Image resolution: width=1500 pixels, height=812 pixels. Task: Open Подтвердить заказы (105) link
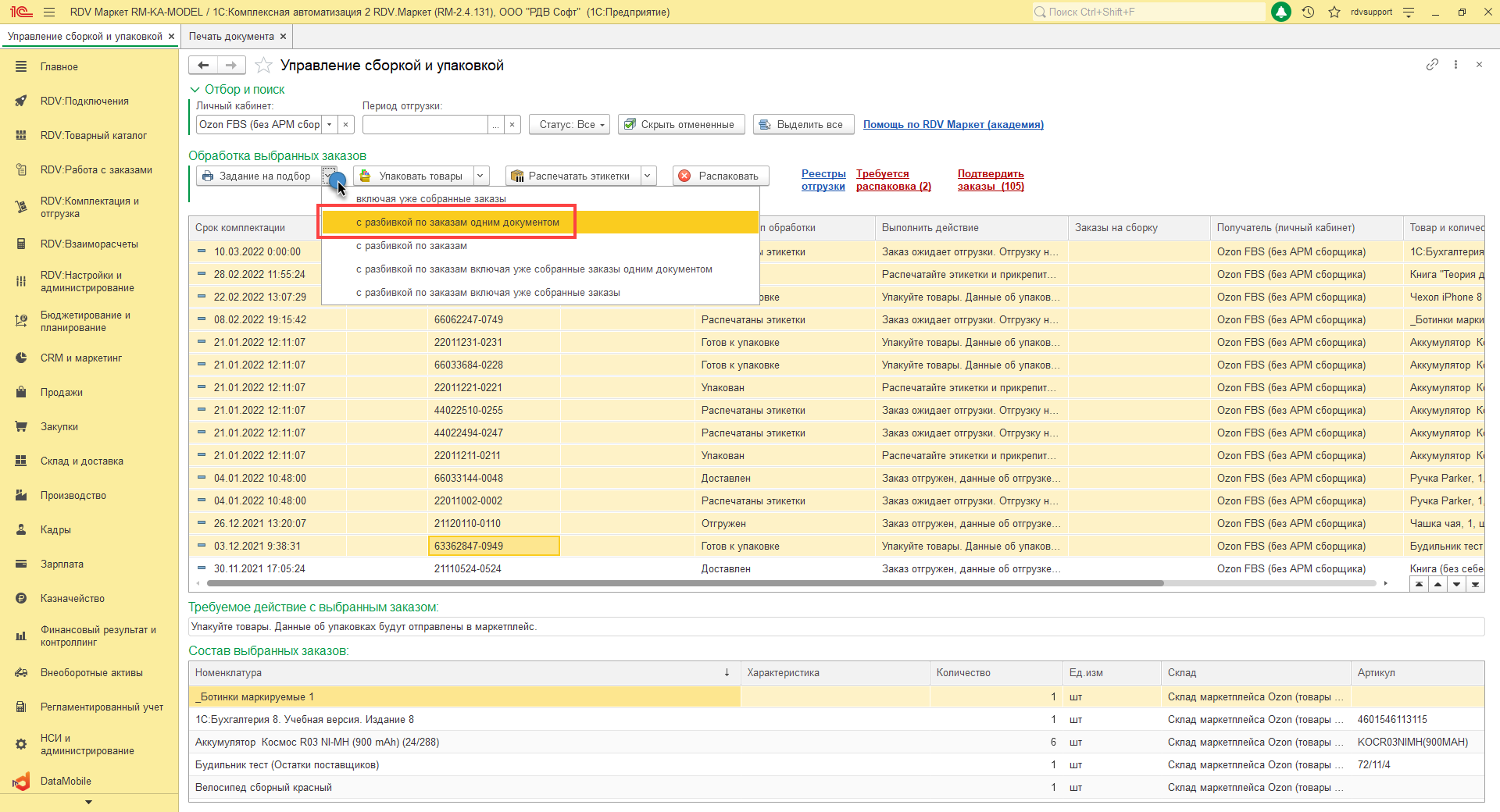[991, 180]
